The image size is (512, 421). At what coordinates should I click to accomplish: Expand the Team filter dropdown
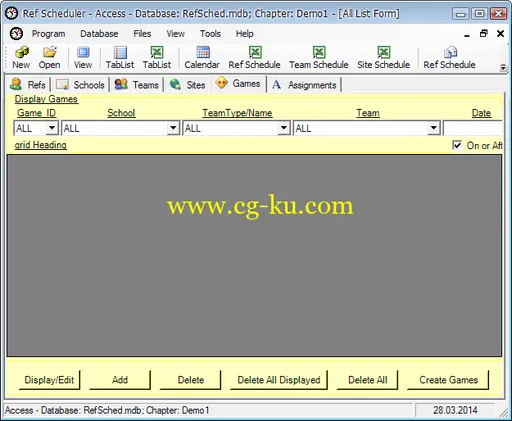[x=433, y=128]
